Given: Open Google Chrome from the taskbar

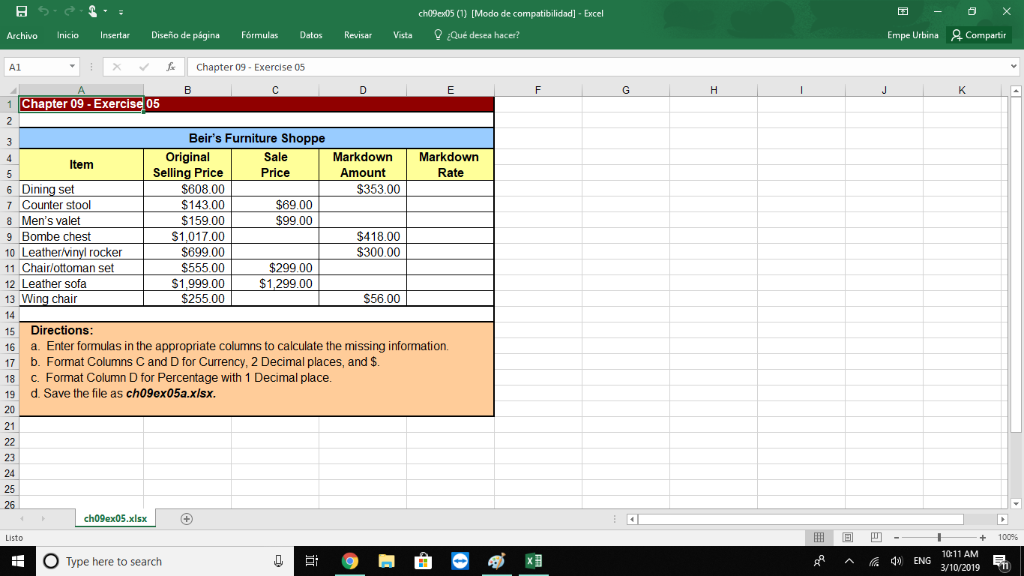Looking at the screenshot, I should [x=350, y=561].
